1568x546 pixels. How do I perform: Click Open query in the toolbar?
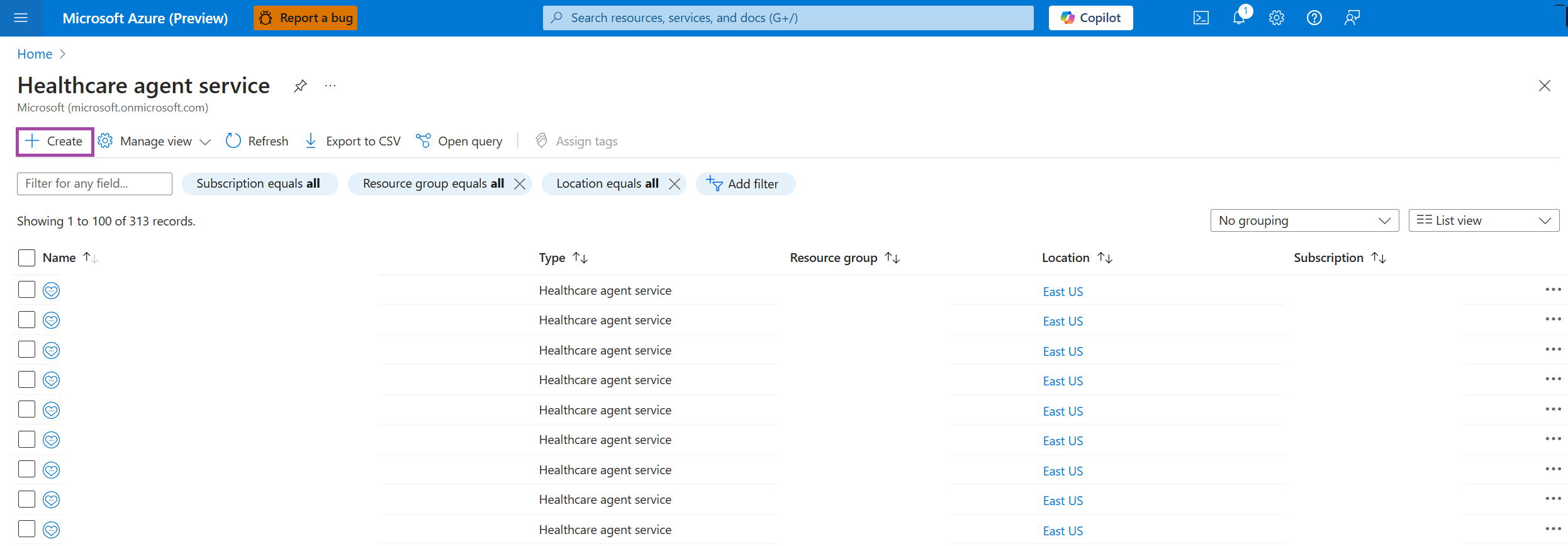click(x=459, y=141)
